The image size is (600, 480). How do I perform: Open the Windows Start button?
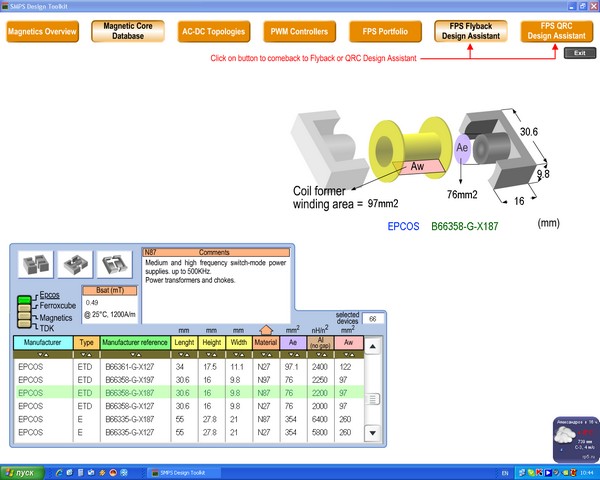point(22,471)
